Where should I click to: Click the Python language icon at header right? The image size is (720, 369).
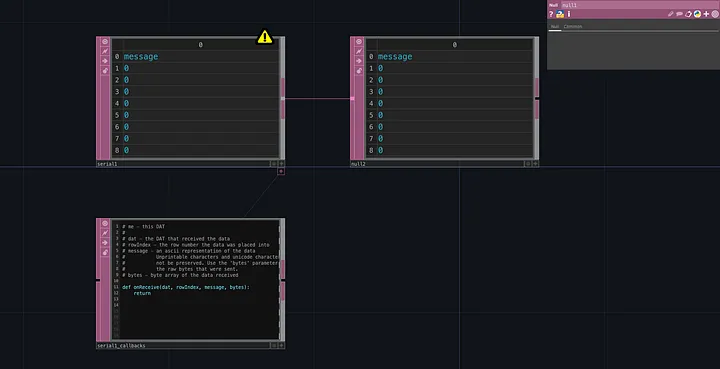(x=697, y=14)
